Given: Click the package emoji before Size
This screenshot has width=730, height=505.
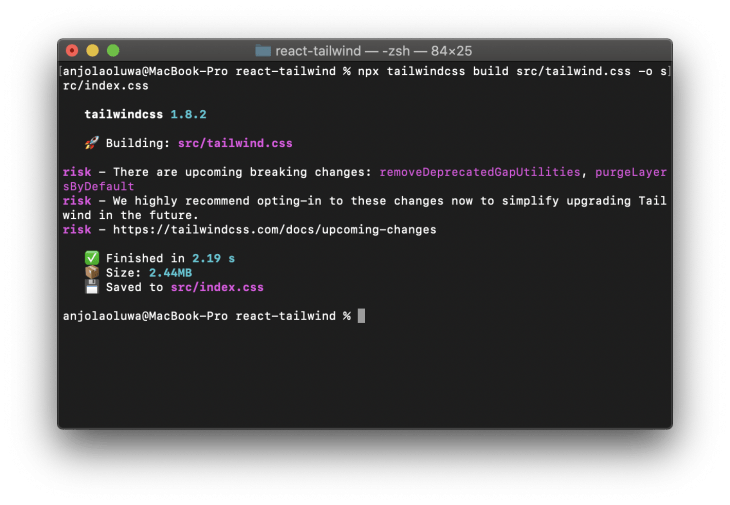Looking at the screenshot, I should click(92, 272).
